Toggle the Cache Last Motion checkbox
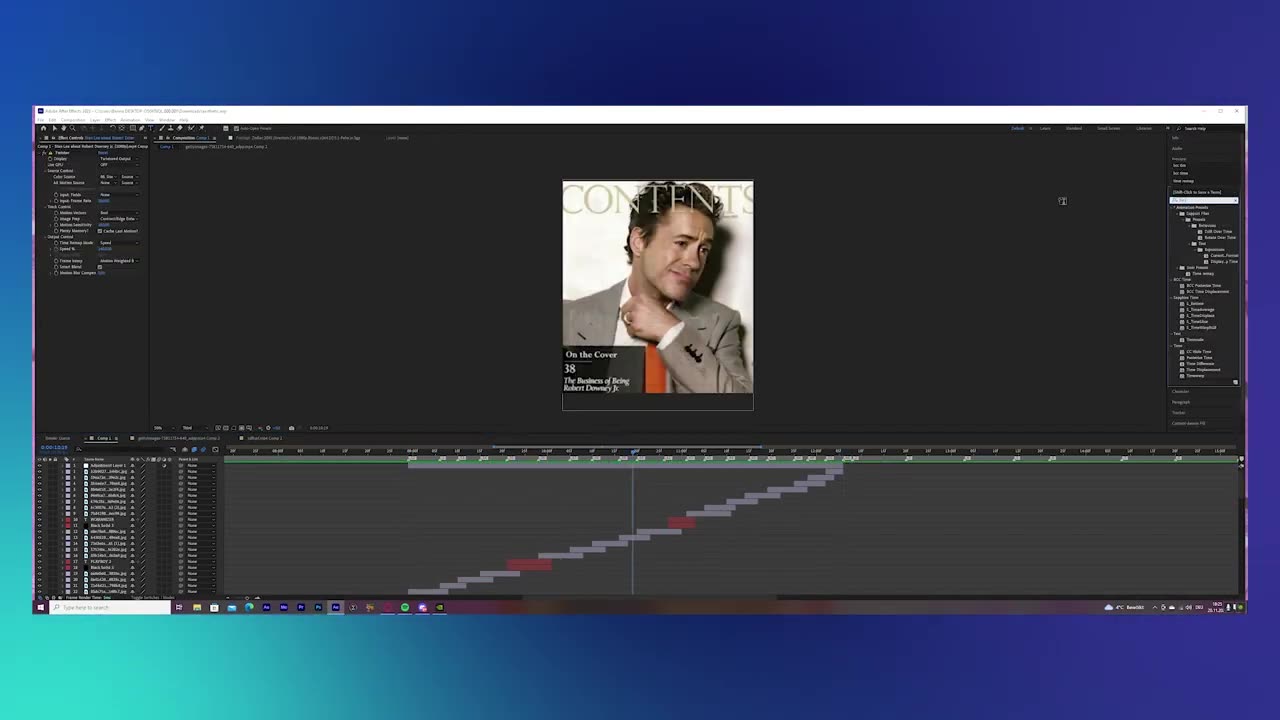The width and height of the screenshot is (1280, 720). 100,231
